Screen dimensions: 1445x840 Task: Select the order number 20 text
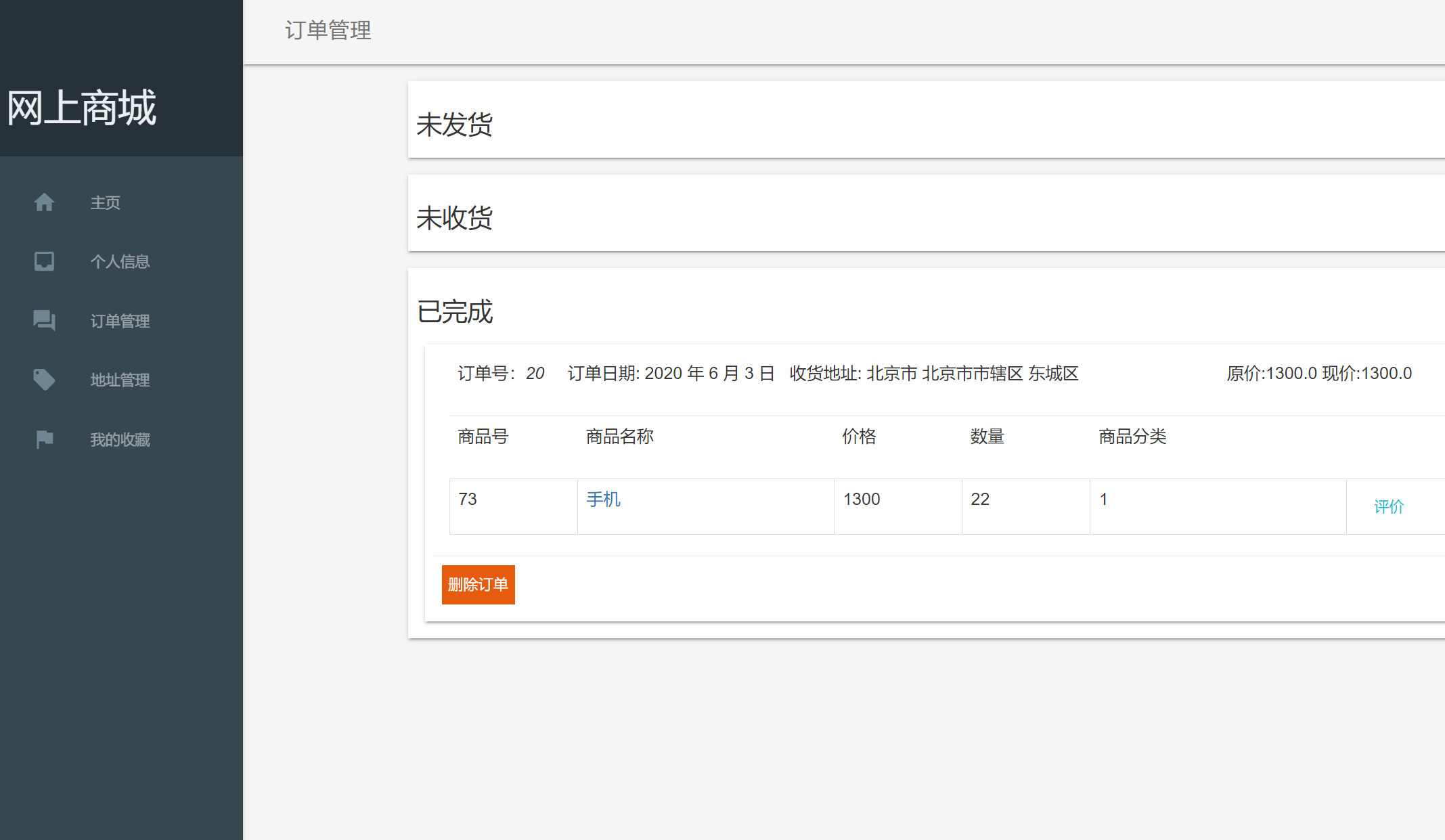coord(536,373)
